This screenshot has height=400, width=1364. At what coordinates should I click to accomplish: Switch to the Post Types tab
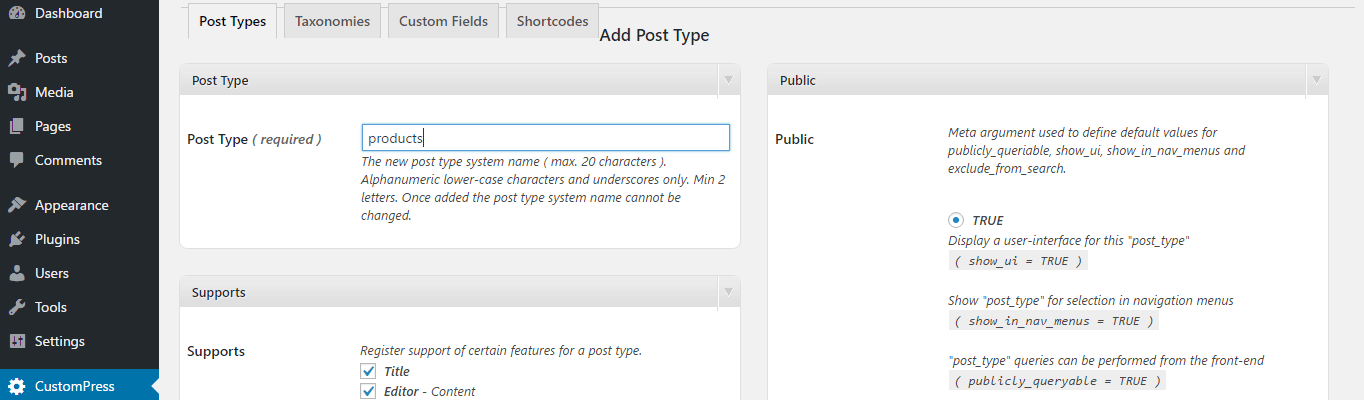click(233, 21)
